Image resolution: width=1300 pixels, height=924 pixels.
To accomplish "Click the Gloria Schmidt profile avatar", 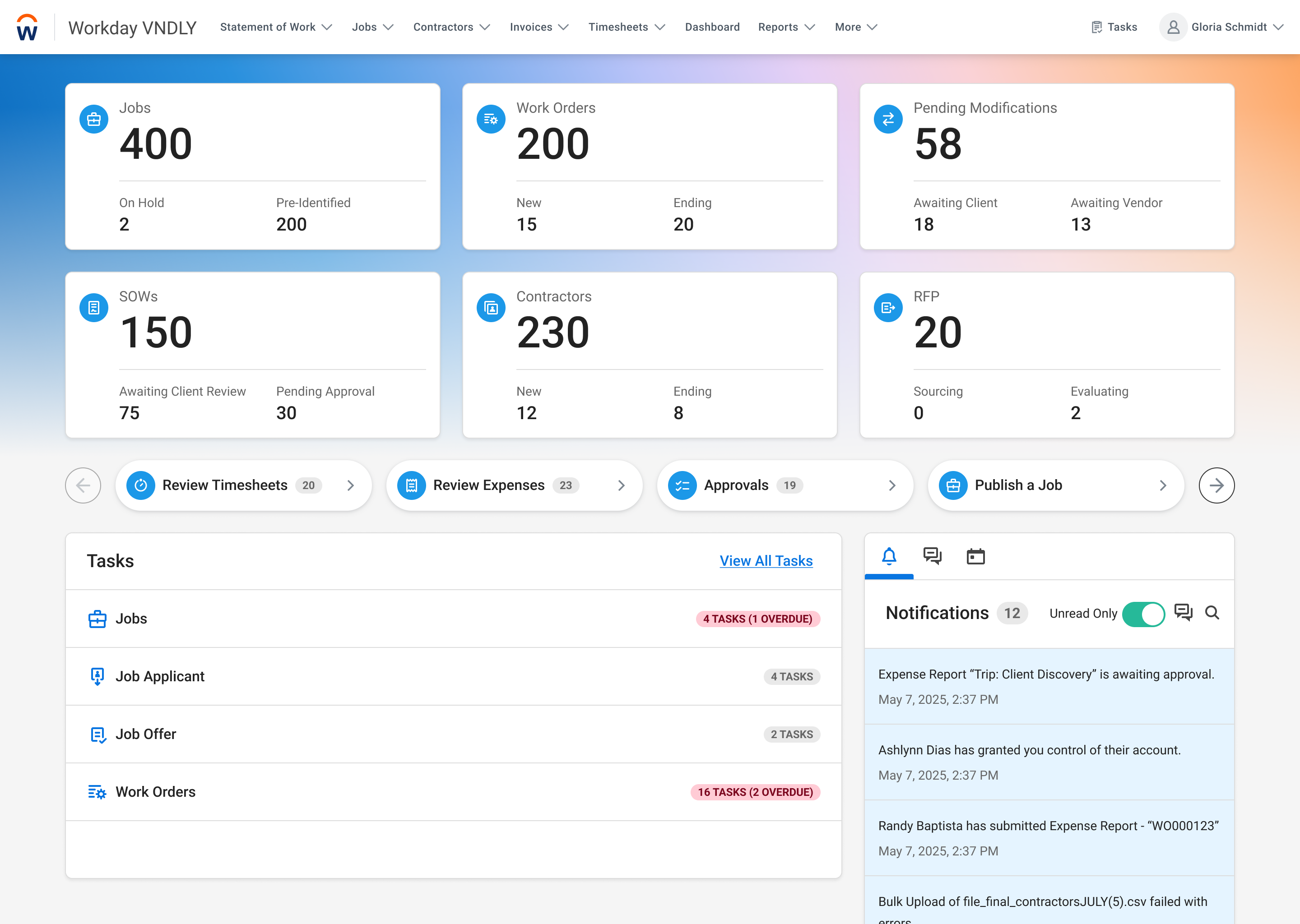I will (x=1173, y=27).
